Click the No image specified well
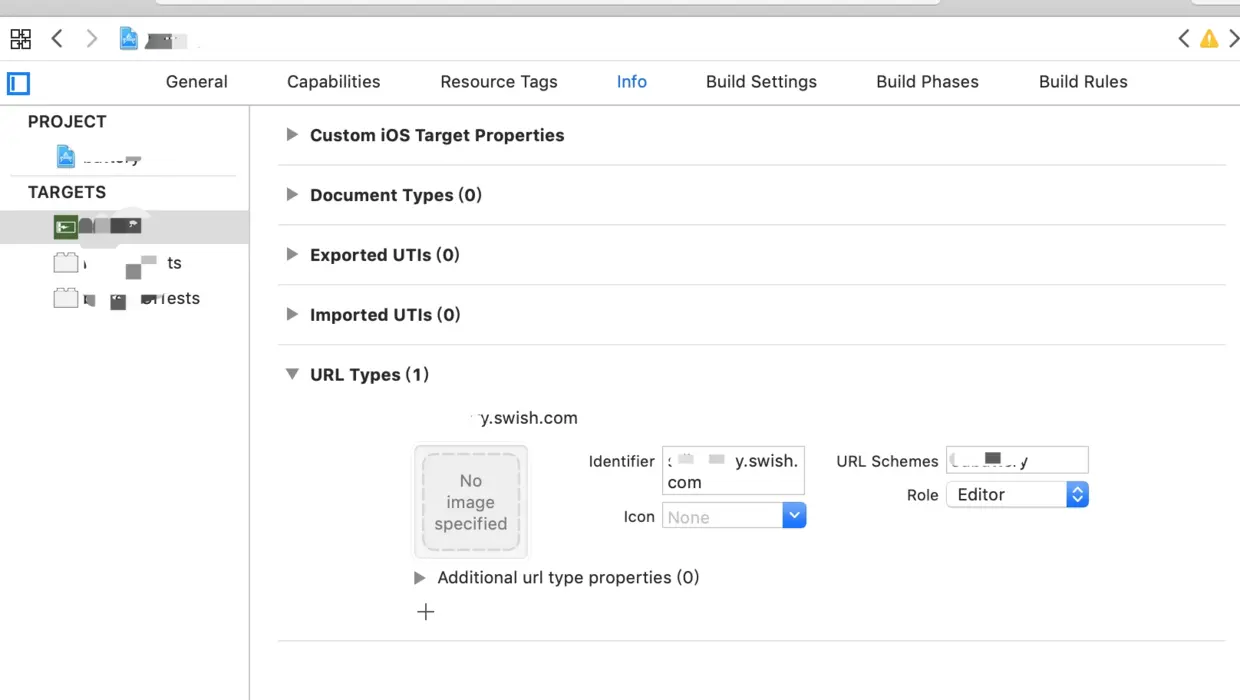 471,502
